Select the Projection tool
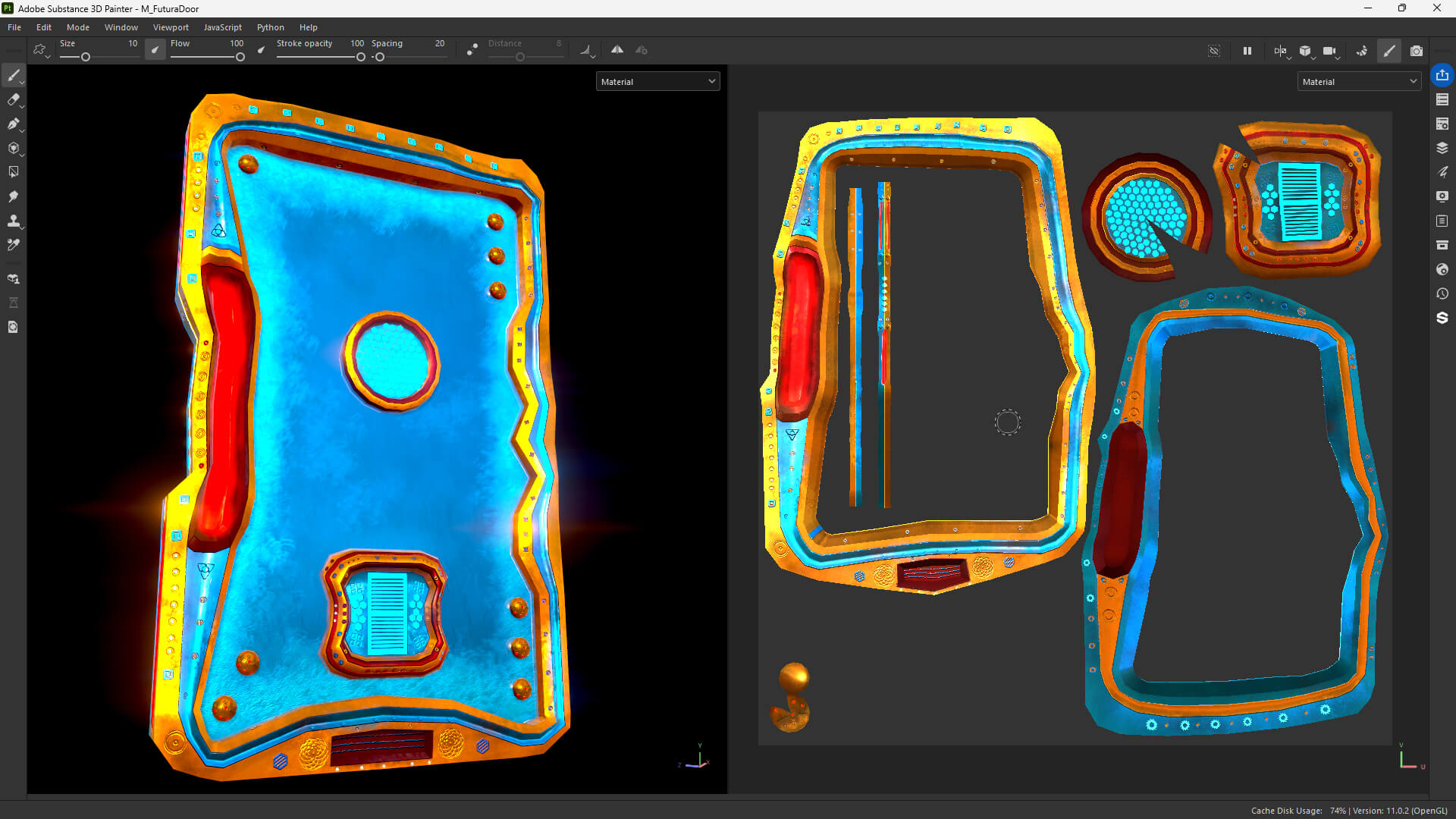The width and height of the screenshot is (1456, 819). [13, 124]
